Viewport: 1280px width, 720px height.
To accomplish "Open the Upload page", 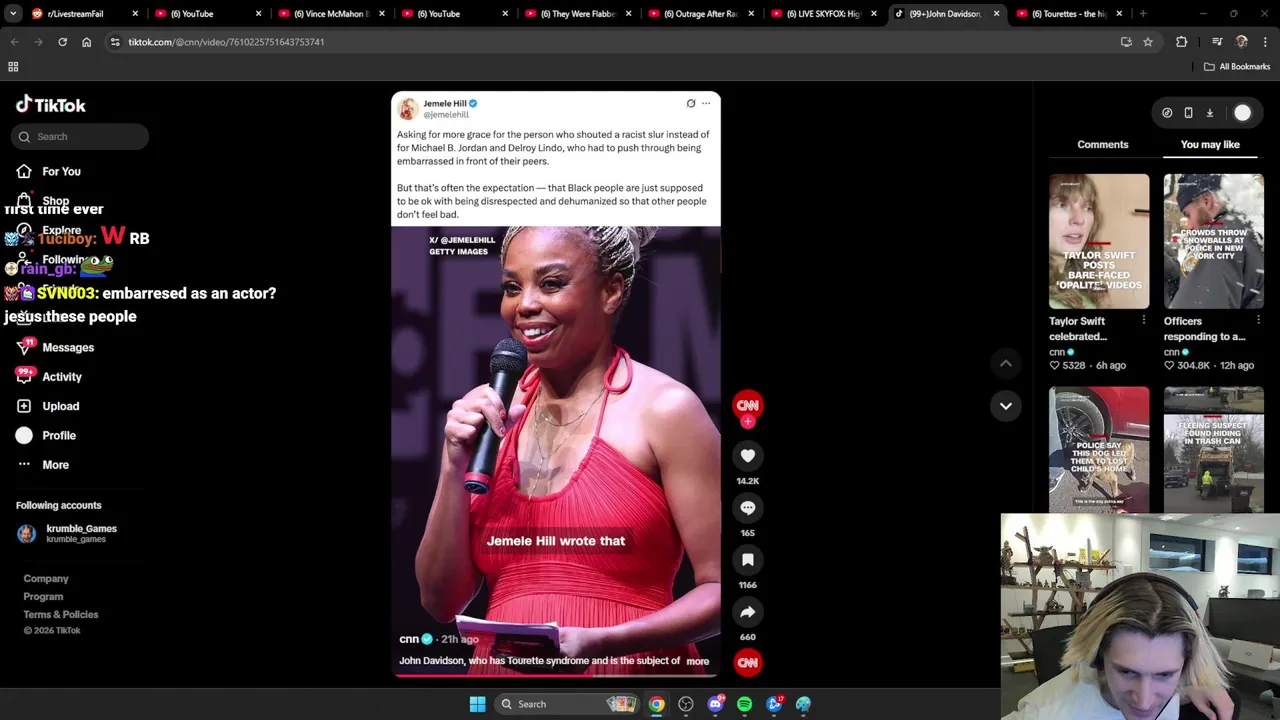I will coord(48,406).
